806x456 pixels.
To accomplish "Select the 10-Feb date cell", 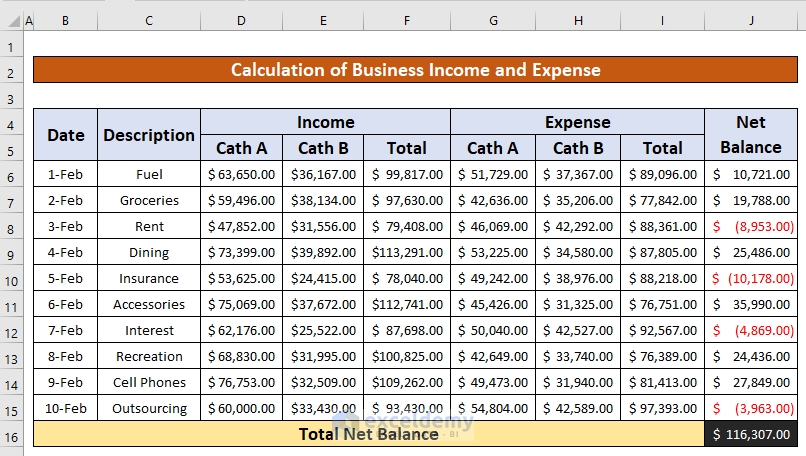I will pos(66,408).
